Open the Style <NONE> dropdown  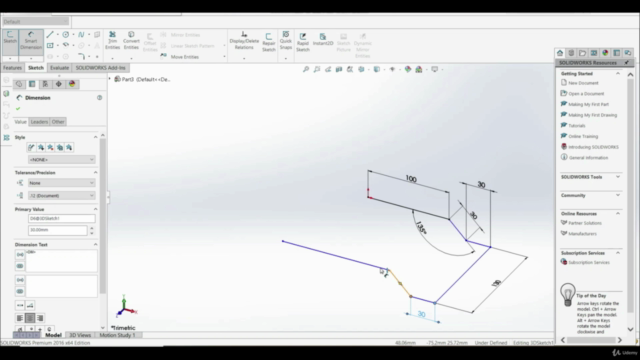pos(62,160)
